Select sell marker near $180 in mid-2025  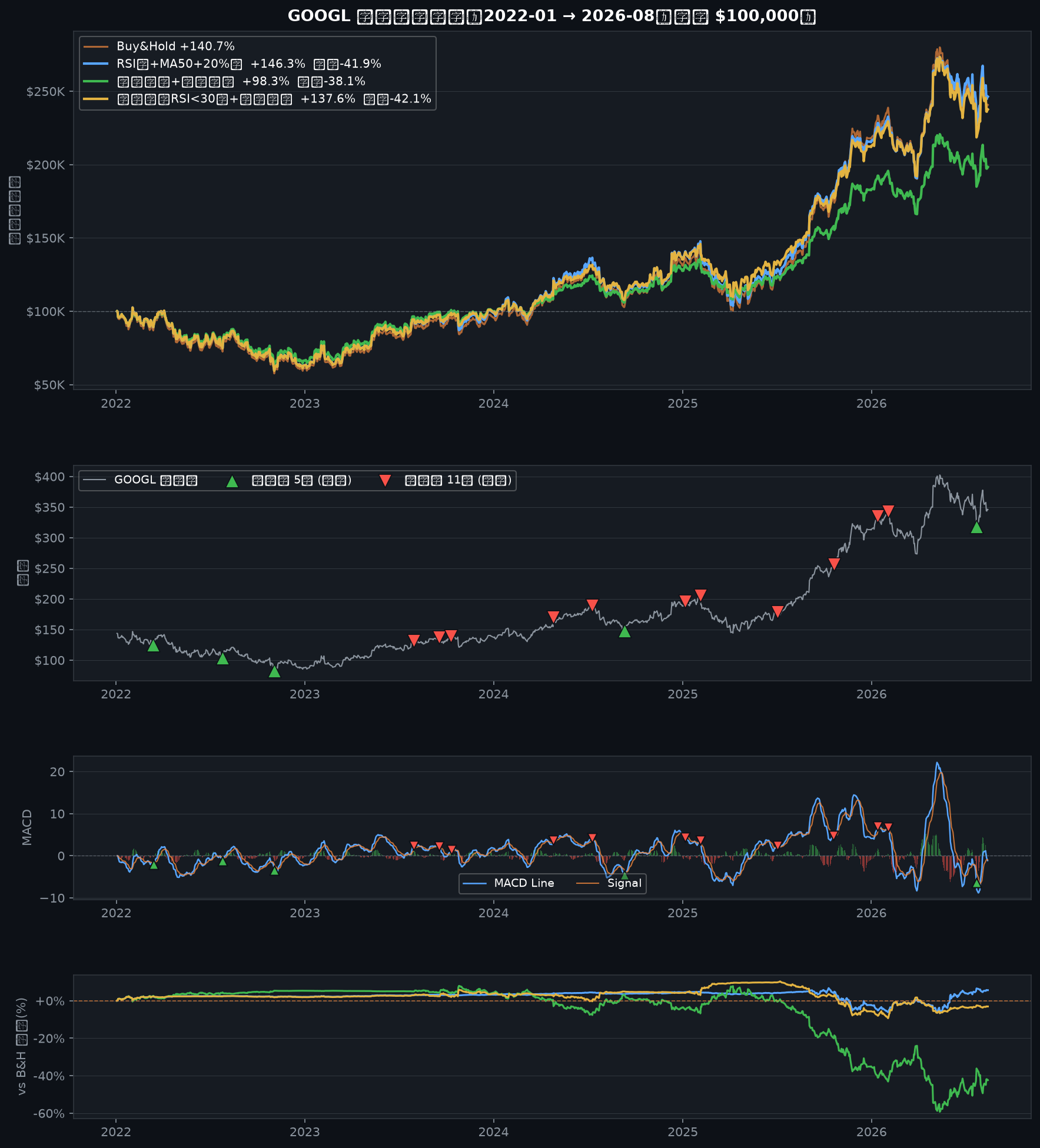point(777,611)
